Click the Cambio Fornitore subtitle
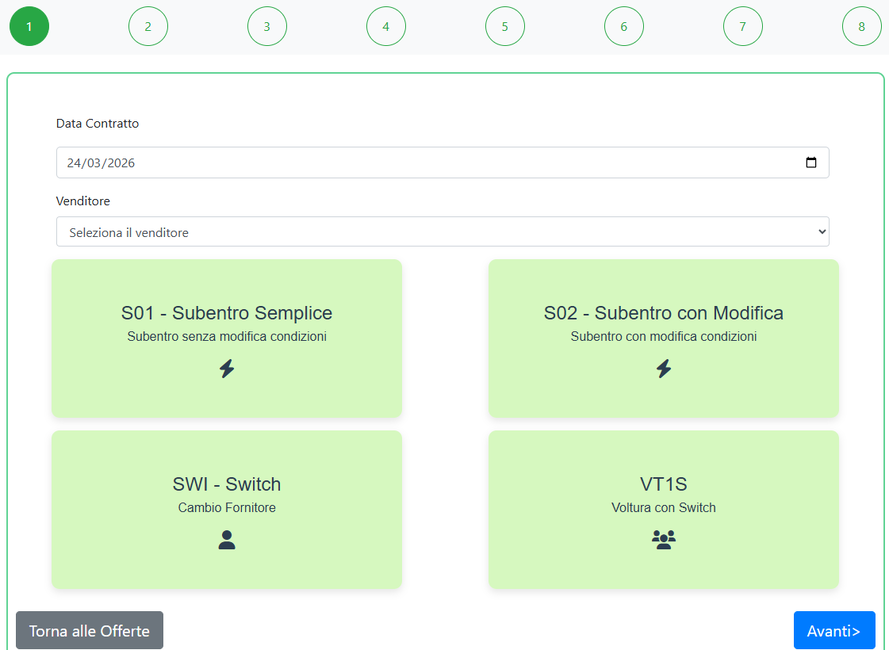This screenshot has height=650, width=889. click(227, 508)
